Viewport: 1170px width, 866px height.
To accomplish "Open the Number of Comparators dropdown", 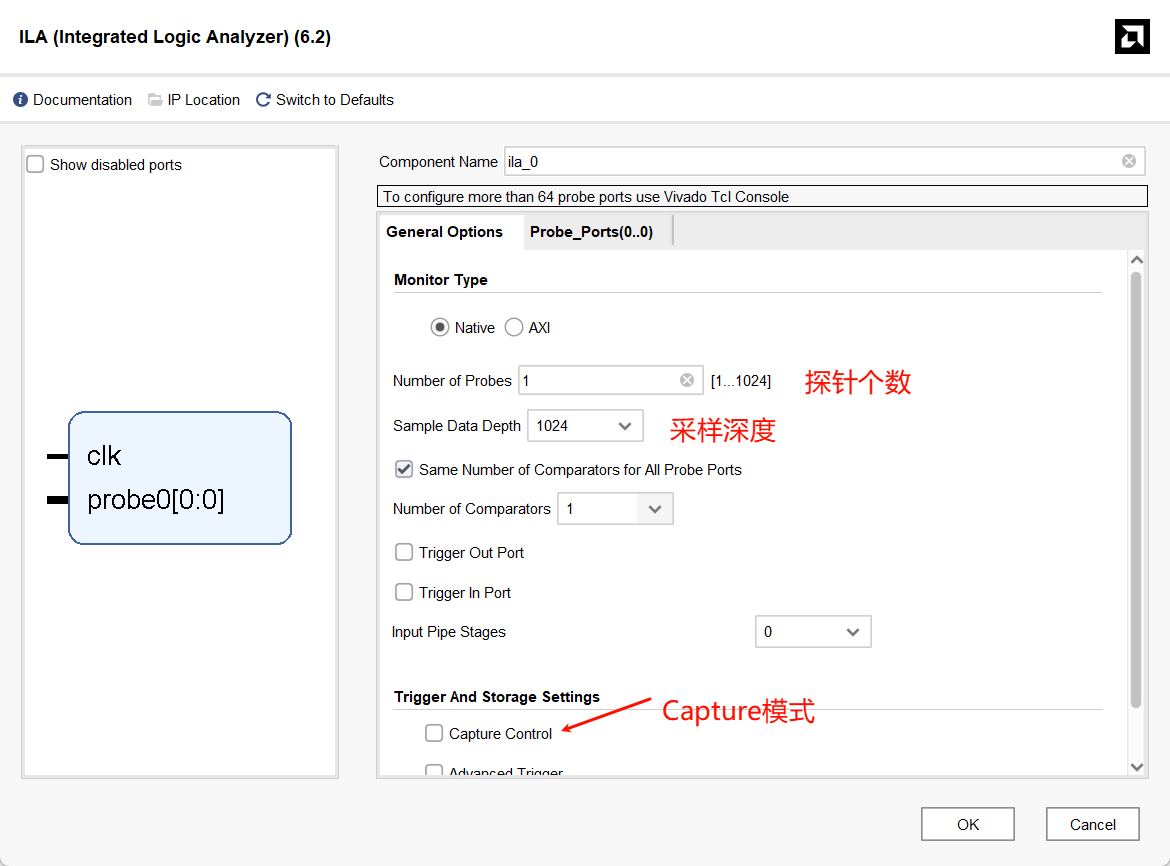I will pos(654,509).
